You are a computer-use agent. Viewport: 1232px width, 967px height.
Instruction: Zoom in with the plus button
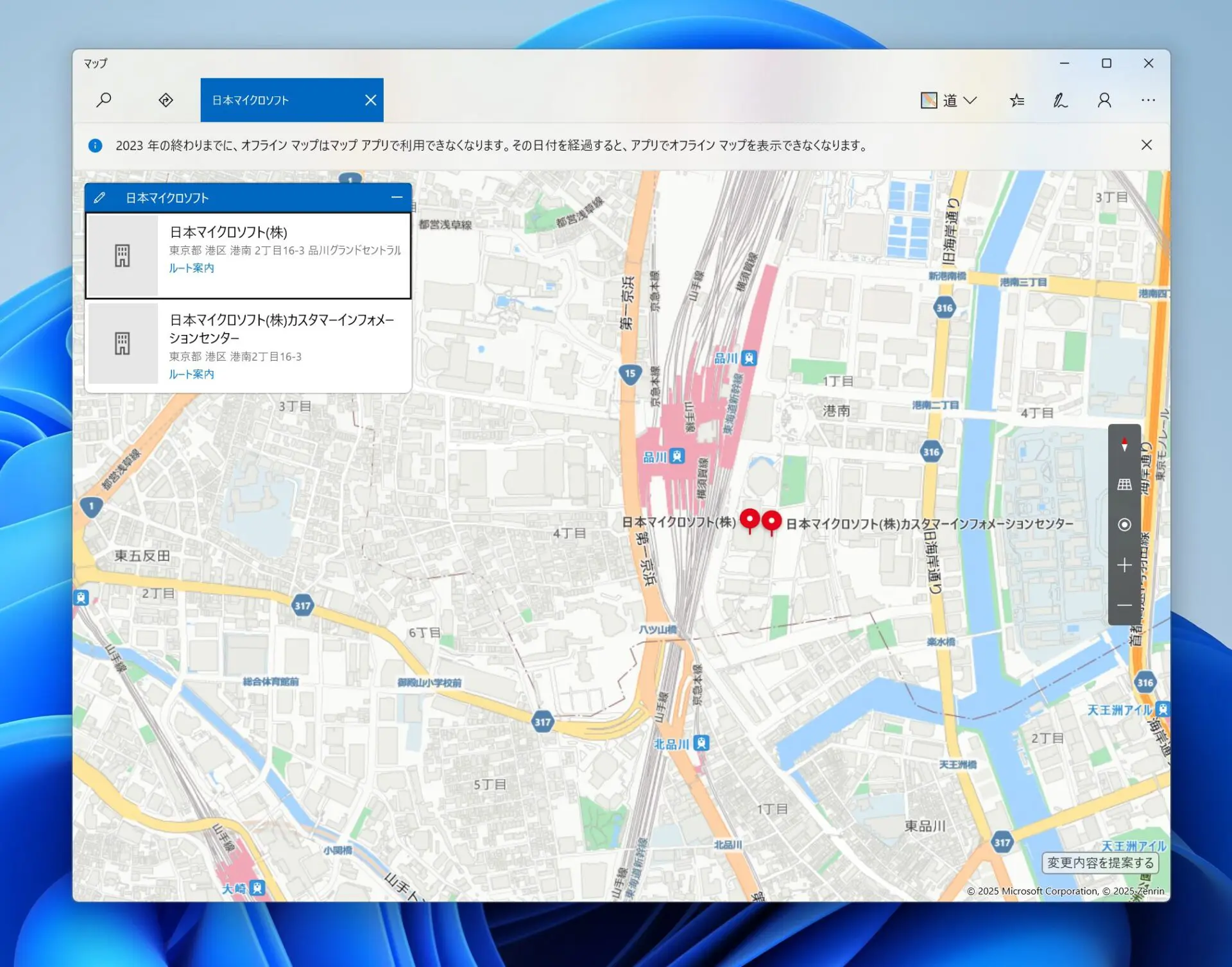coord(1124,565)
